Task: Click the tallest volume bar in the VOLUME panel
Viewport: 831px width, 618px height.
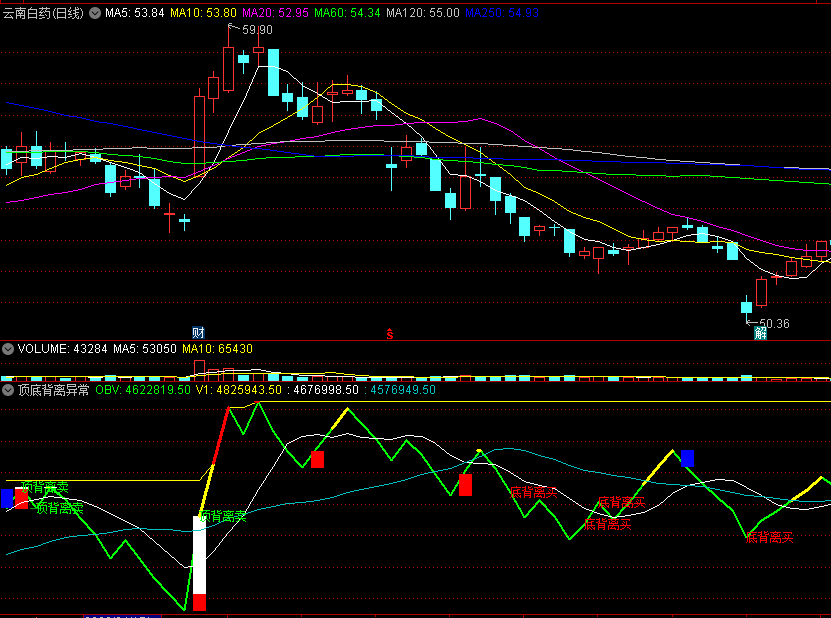Action: coord(199,370)
